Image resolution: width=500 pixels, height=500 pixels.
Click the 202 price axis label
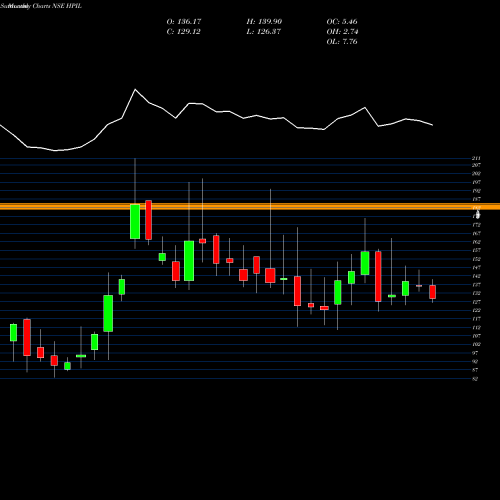click(x=476, y=173)
